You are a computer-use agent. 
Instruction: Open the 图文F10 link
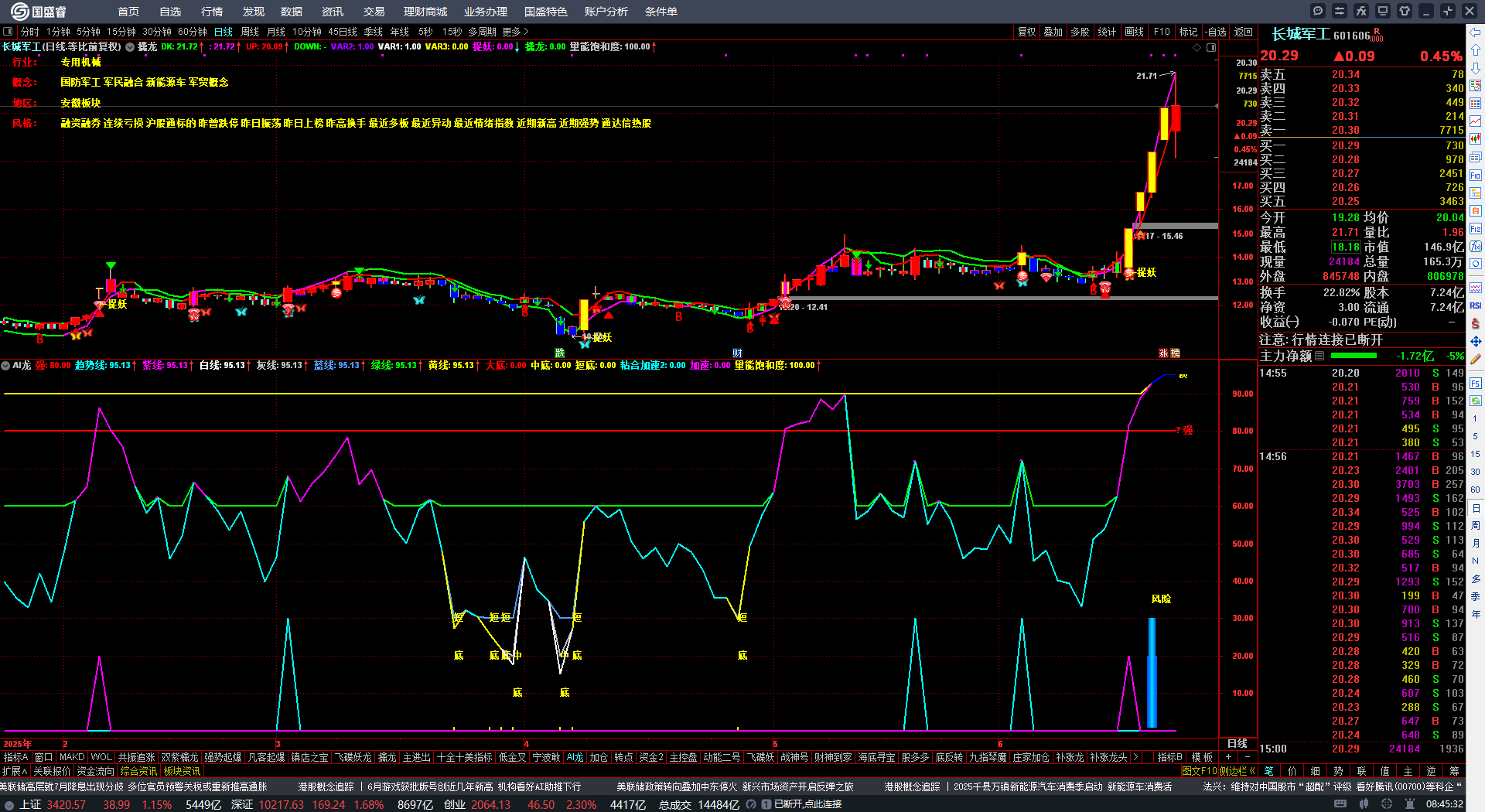[x=1200, y=771]
